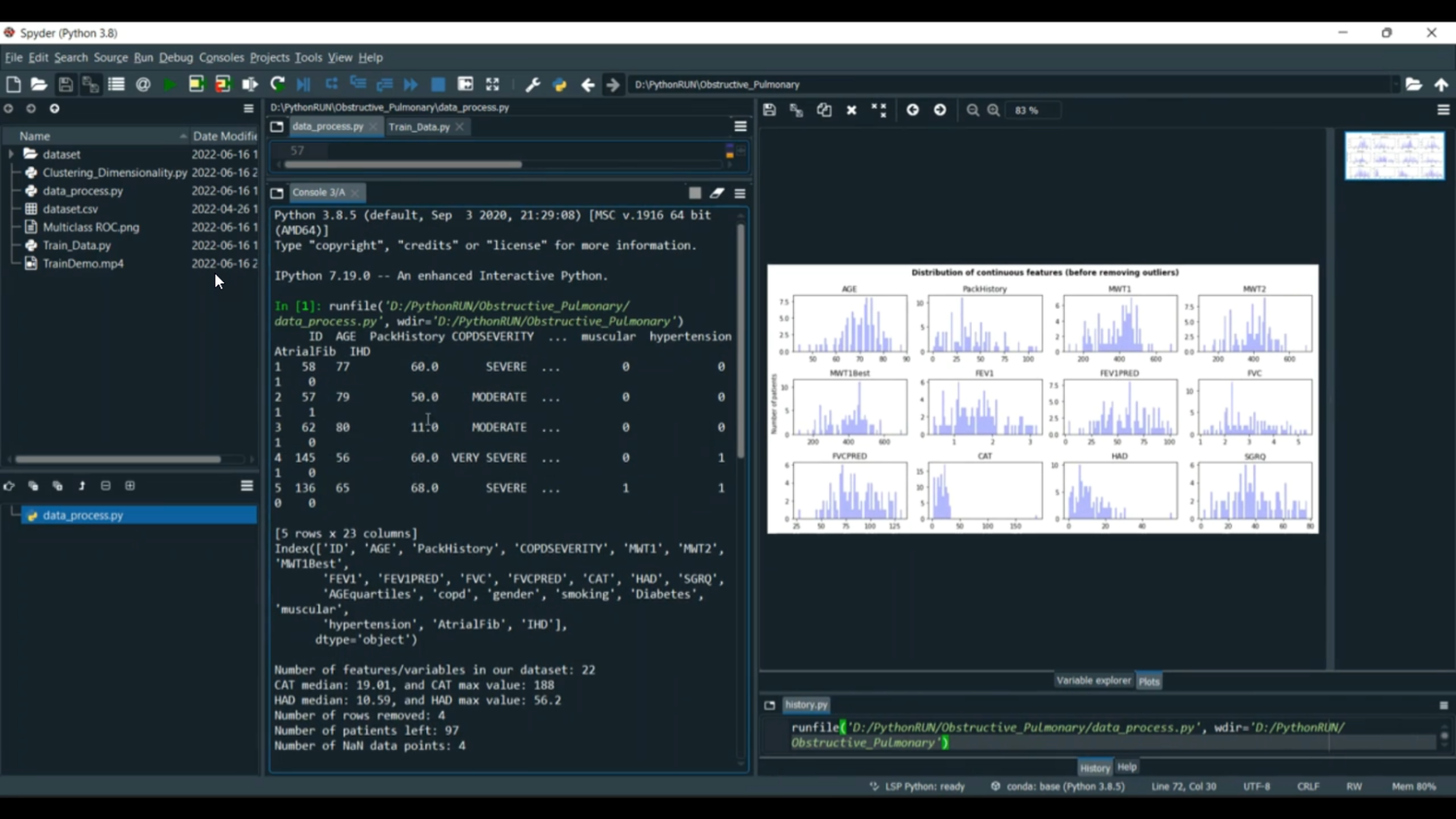Select data_process.py in the outline panel
Viewport: 1456px width, 819px height.
pos(83,515)
